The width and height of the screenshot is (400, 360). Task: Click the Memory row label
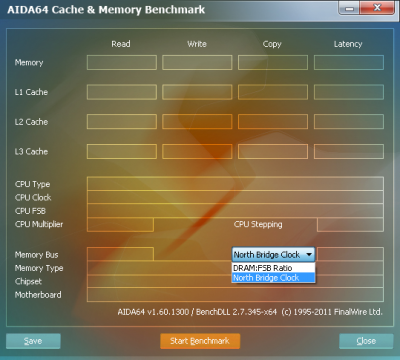(x=29, y=63)
